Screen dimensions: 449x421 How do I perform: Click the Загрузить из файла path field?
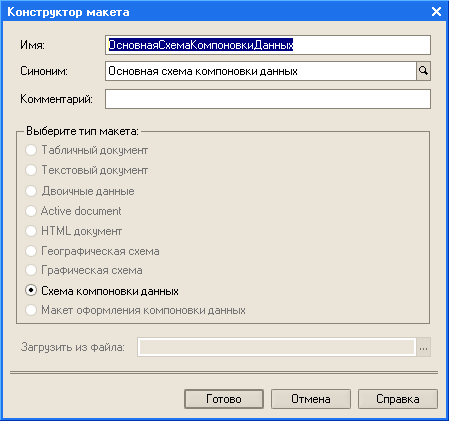[277, 347]
